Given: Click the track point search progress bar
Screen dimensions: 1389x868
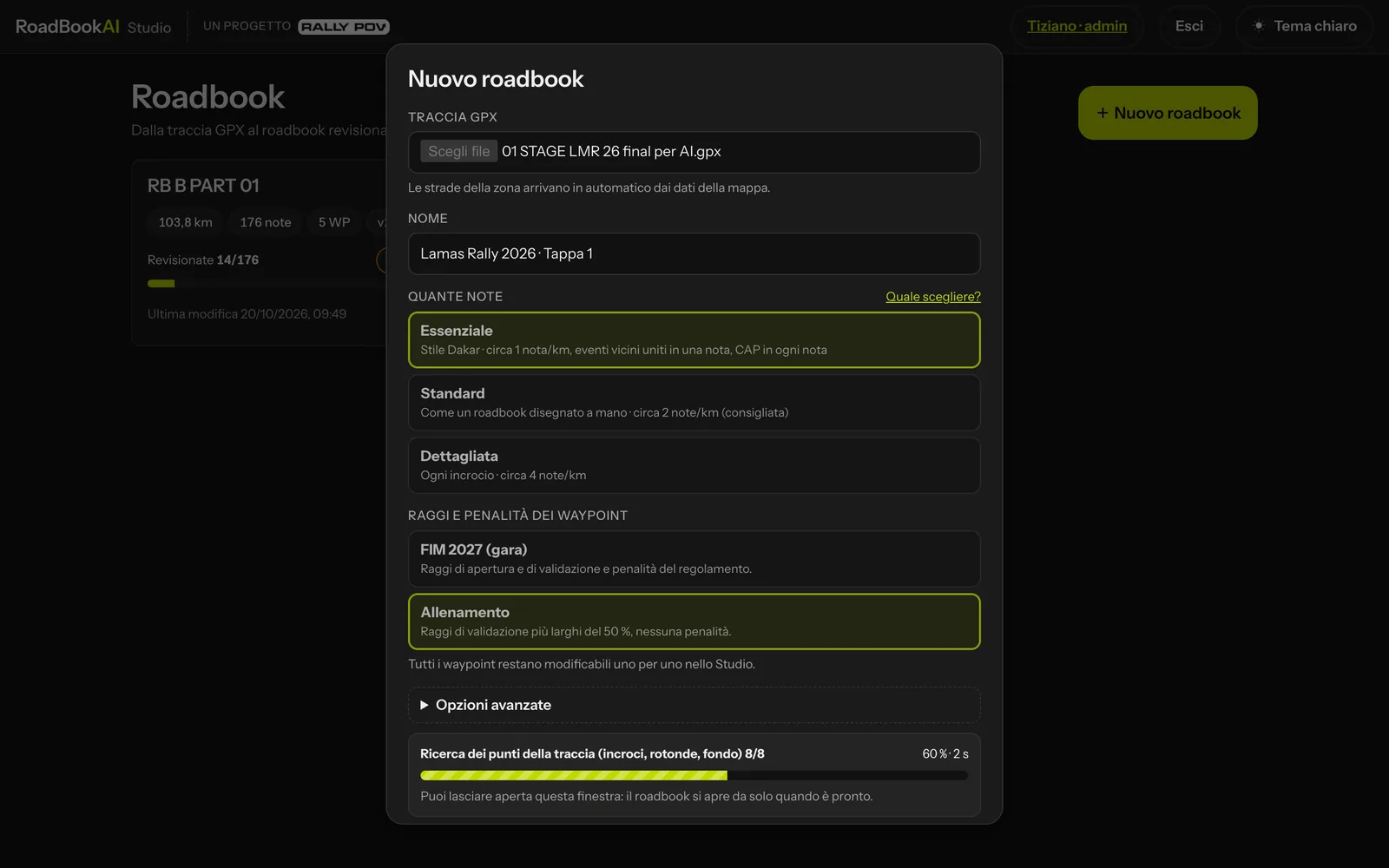Looking at the screenshot, I should (x=694, y=775).
